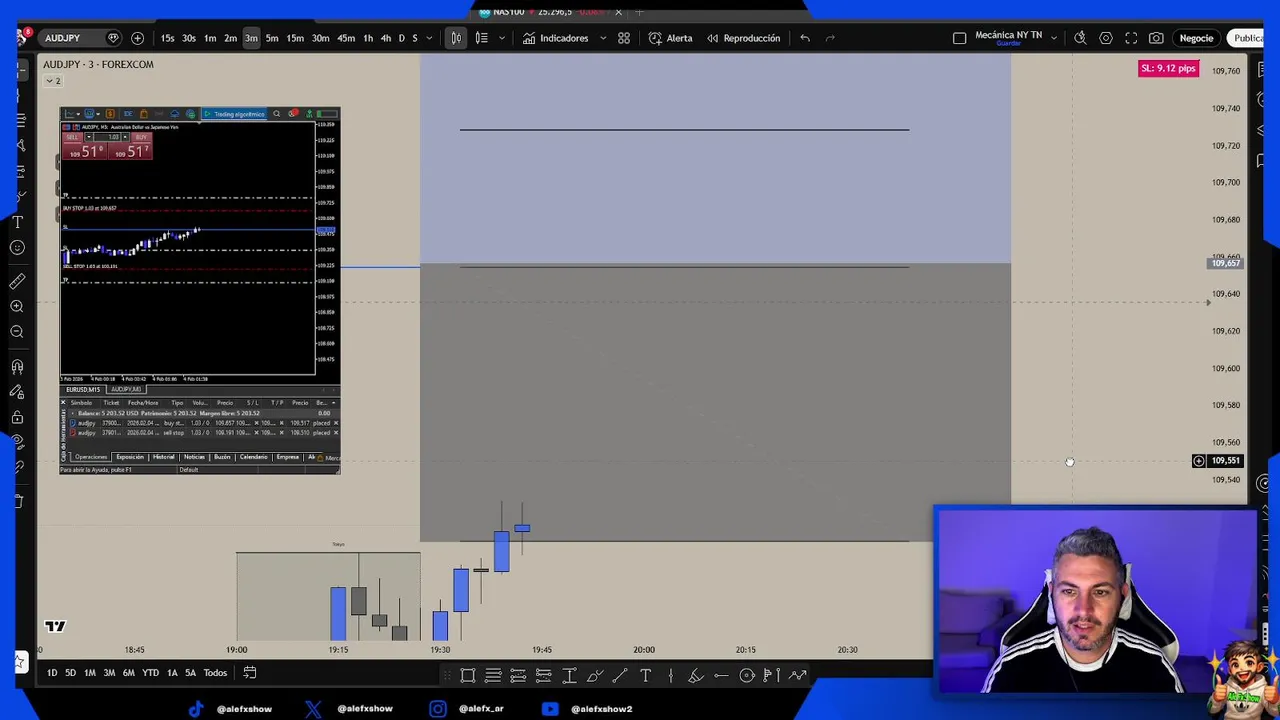Screen dimensions: 1280x720
Task: Click the Negocie button
Action: pyautogui.click(x=1196, y=38)
